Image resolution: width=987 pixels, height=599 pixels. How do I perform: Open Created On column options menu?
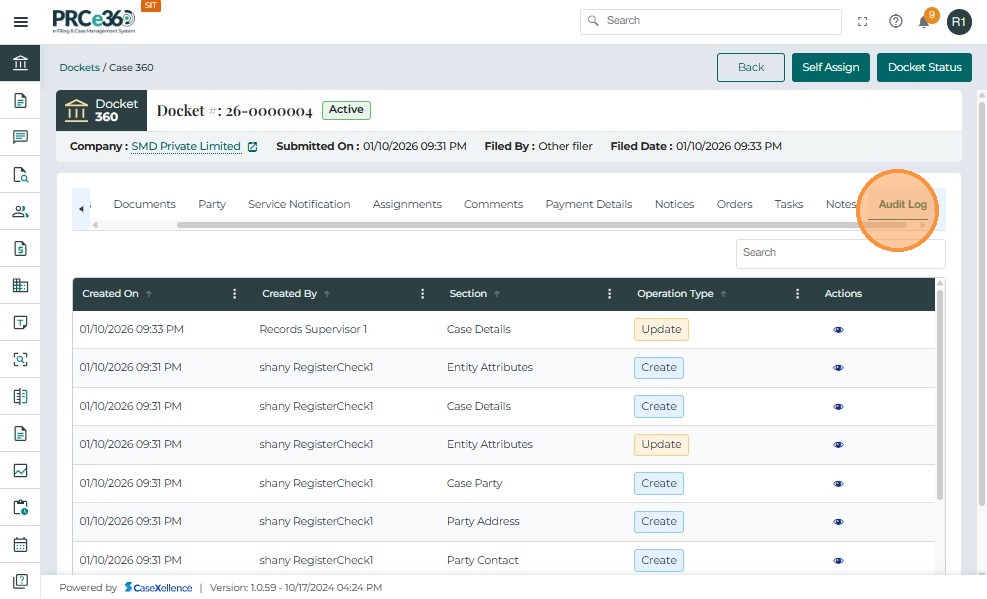click(235, 294)
